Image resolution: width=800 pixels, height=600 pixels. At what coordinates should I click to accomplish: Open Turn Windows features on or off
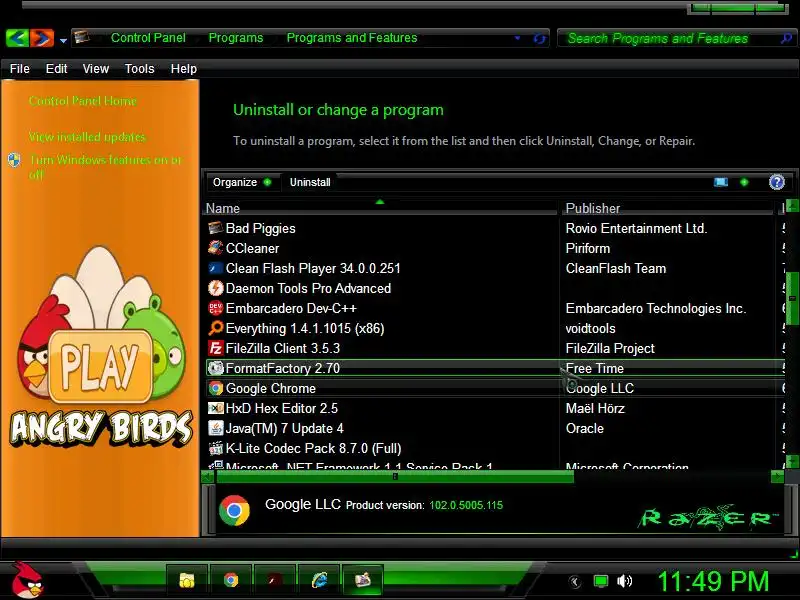pos(105,167)
